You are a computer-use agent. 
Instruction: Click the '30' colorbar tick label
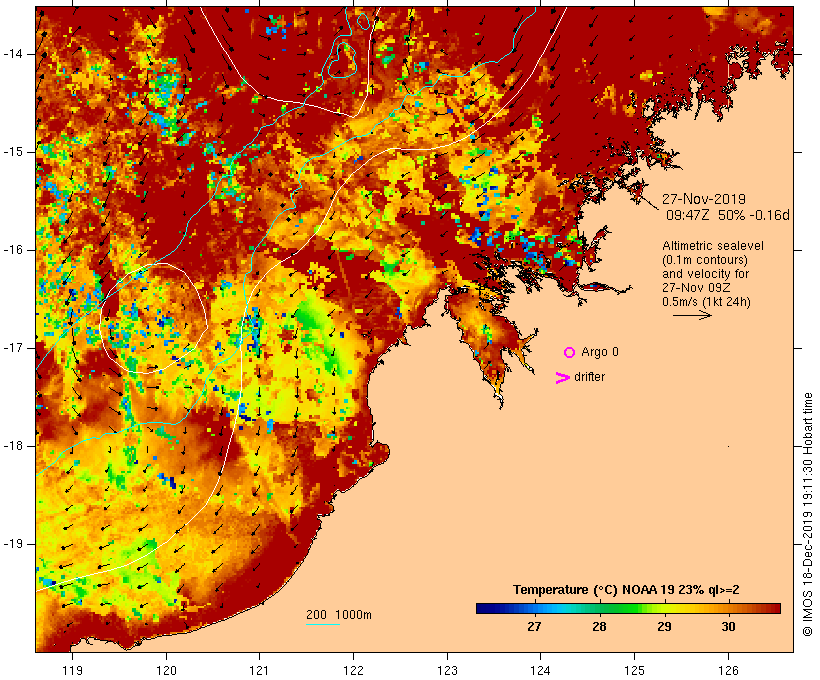pyautogui.click(x=728, y=626)
